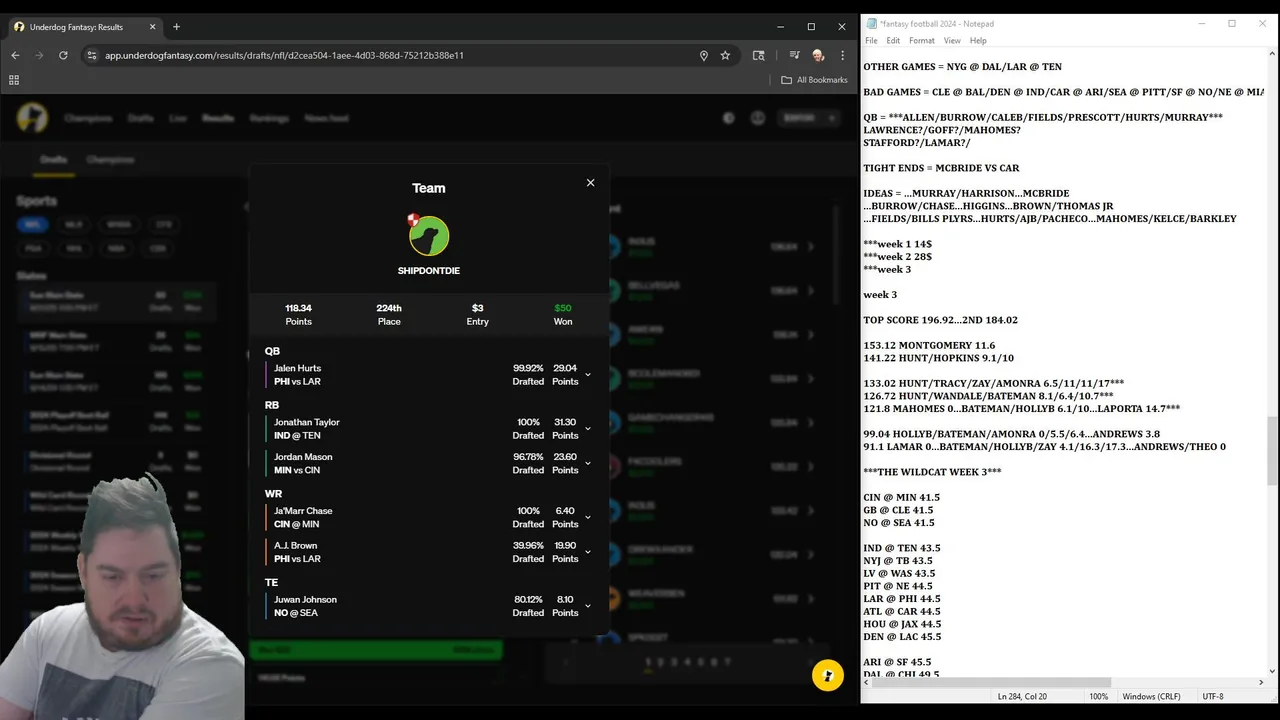1280x720 pixels.
Task: Click the 224th Place stat
Action: pyautogui.click(x=389, y=315)
